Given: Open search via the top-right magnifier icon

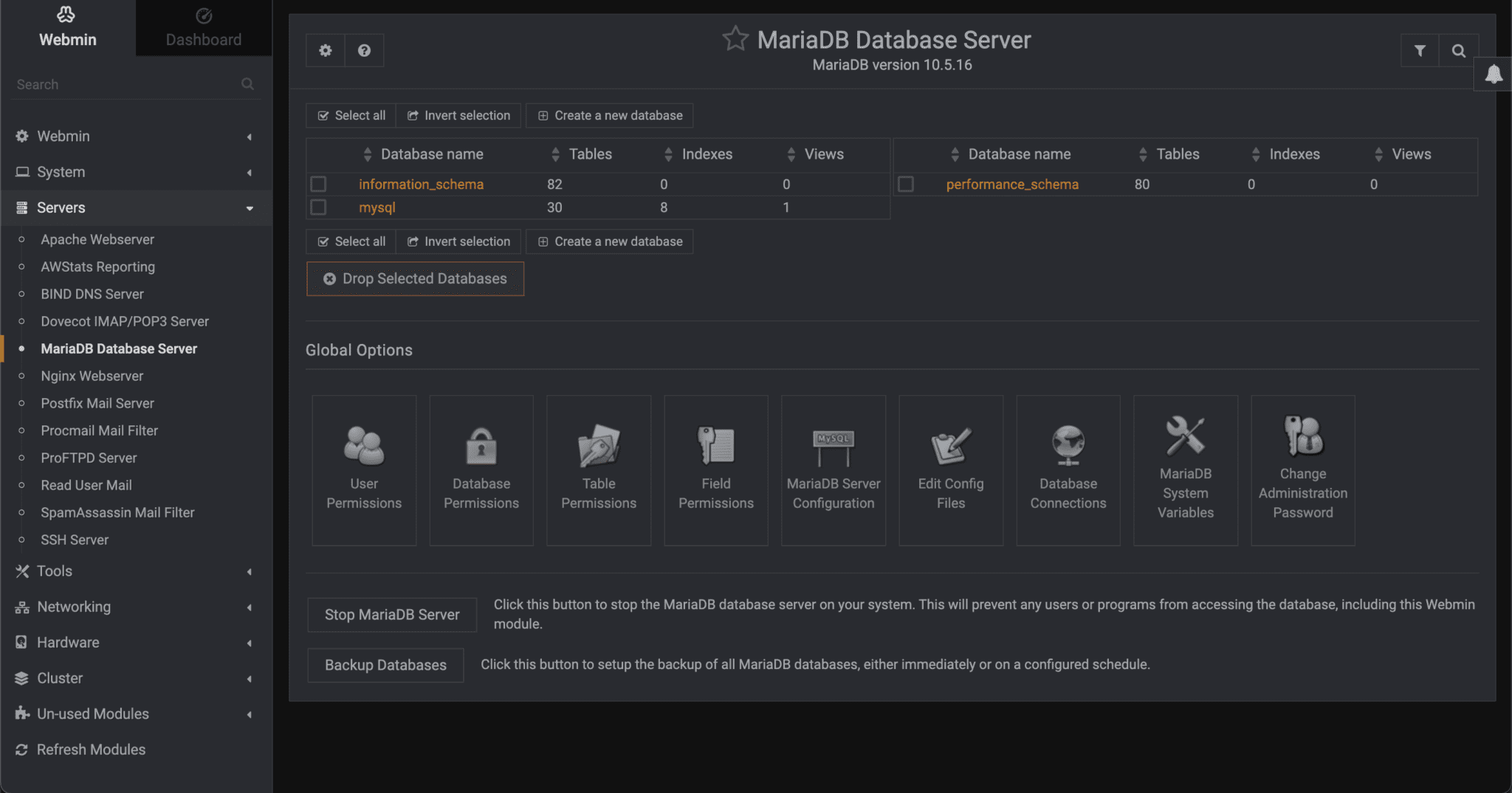Looking at the screenshot, I should 1458,50.
